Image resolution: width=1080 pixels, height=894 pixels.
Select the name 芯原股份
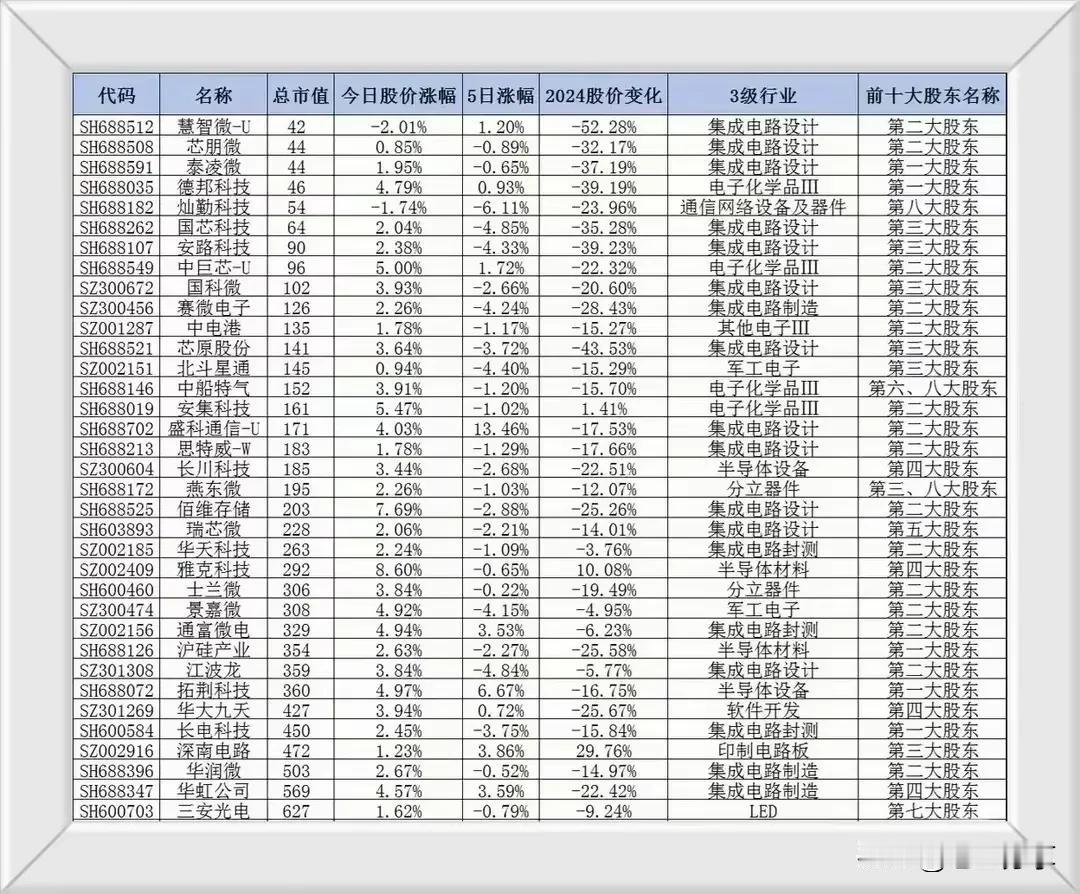(214, 348)
